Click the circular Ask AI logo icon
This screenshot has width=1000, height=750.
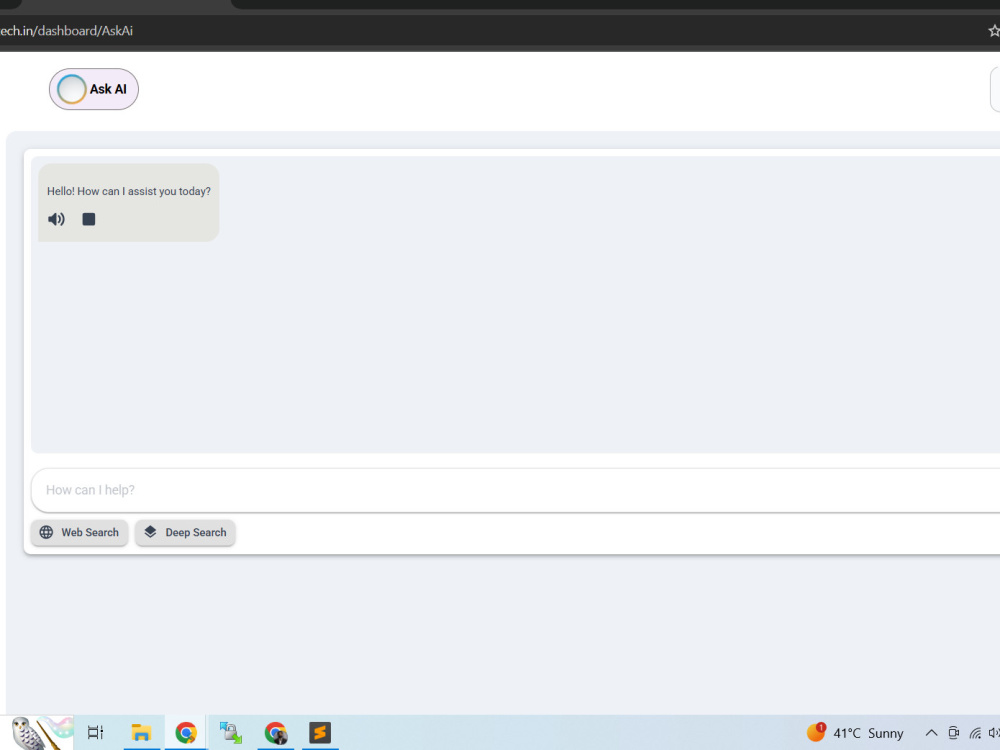(71, 89)
